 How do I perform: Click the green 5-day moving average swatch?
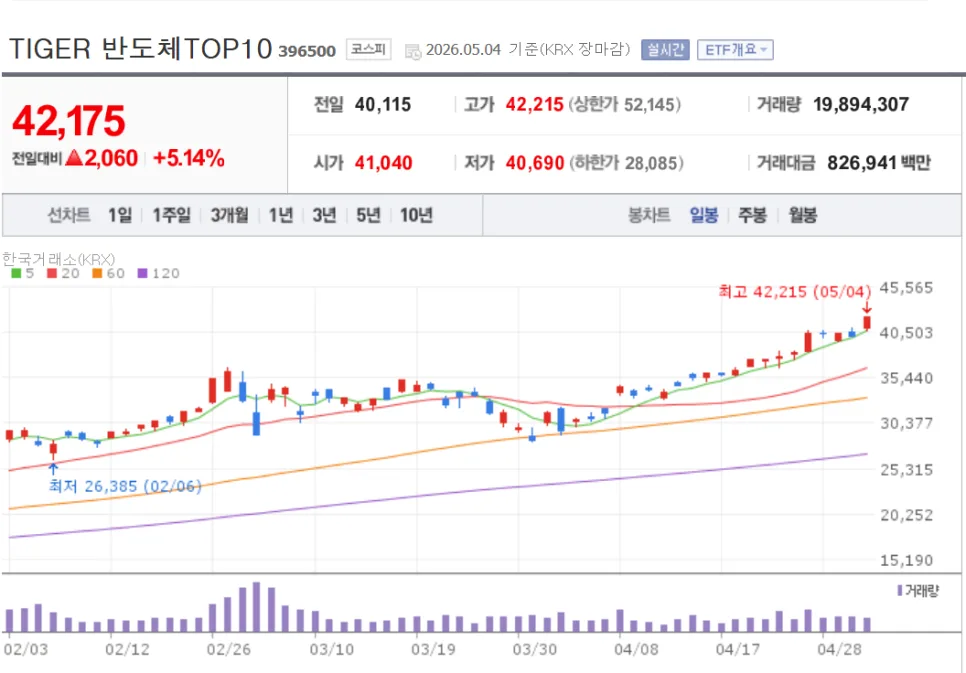click(x=16, y=273)
